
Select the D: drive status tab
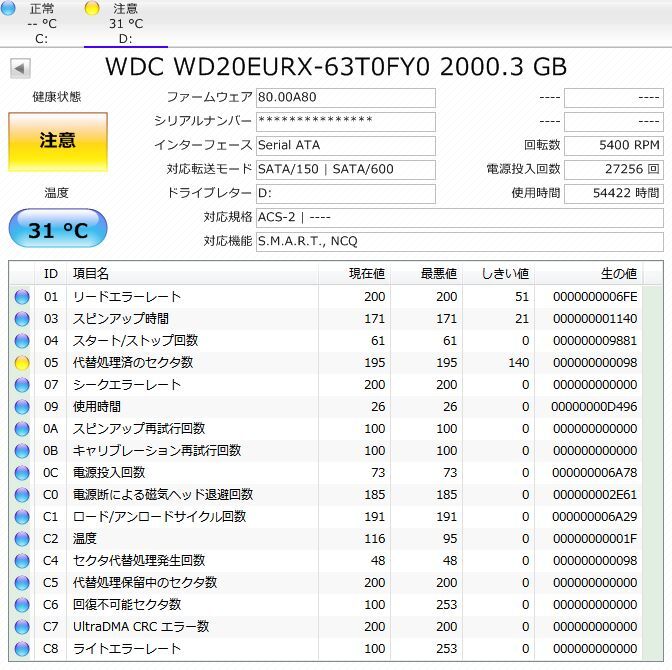(x=126, y=23)
